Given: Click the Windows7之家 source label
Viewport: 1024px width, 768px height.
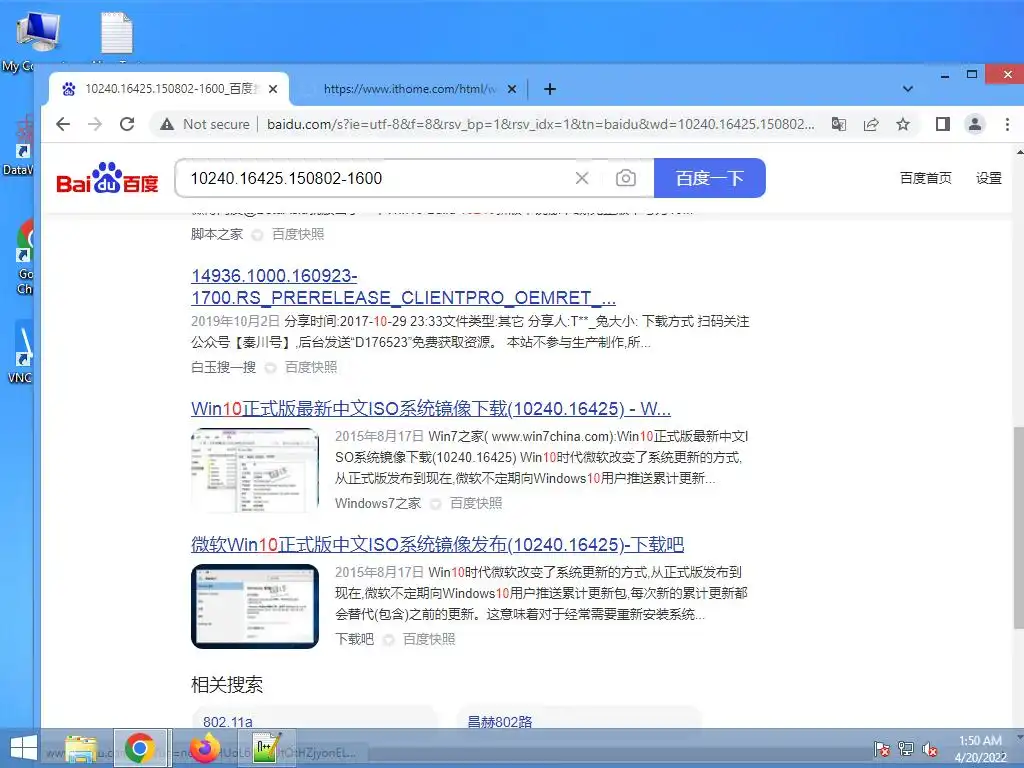Looking at the screenshot, I should point(378,503).
